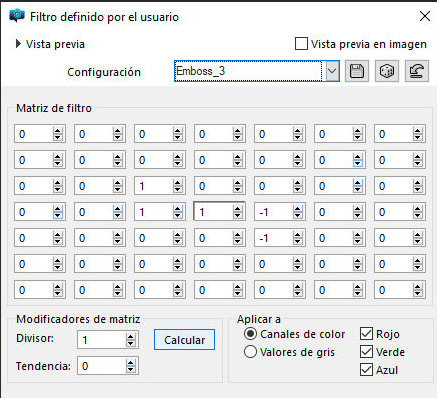Image resolution: width=437 pixels, height=398 pixels.
Task: Select the Valores de gris radio option
Action: click(x=250, y=352)
